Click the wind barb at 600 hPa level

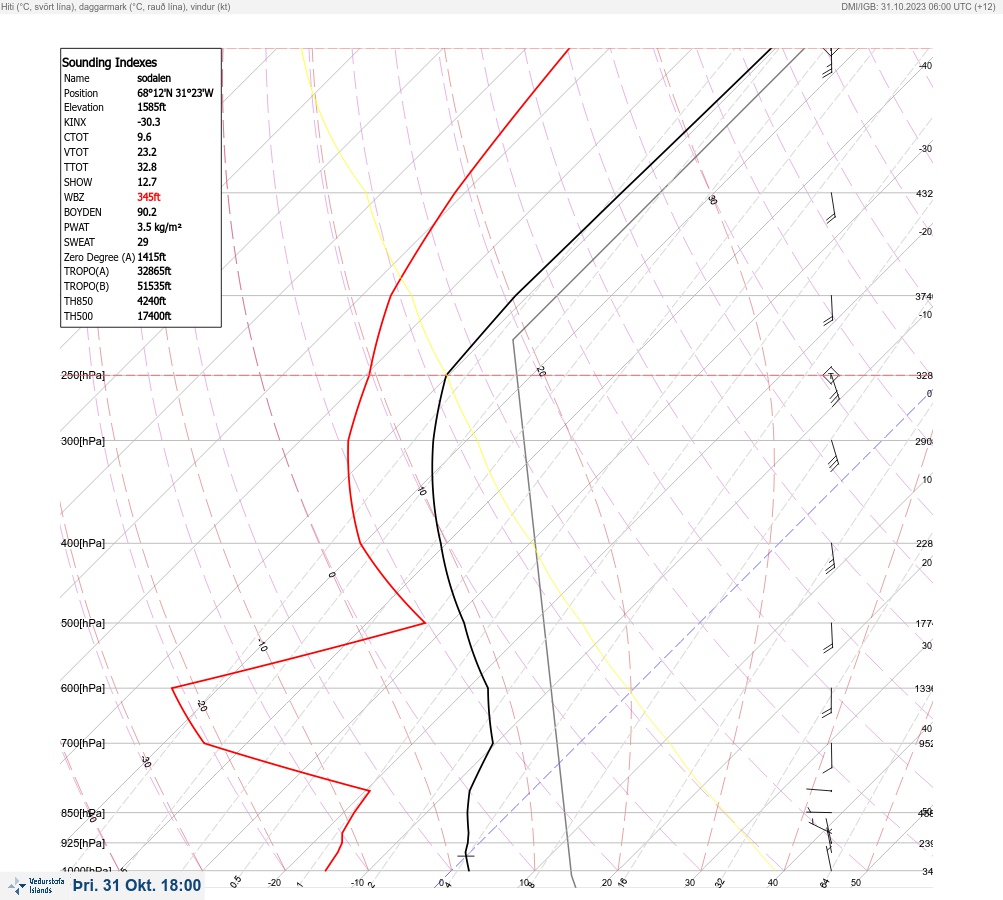point(828,703)
